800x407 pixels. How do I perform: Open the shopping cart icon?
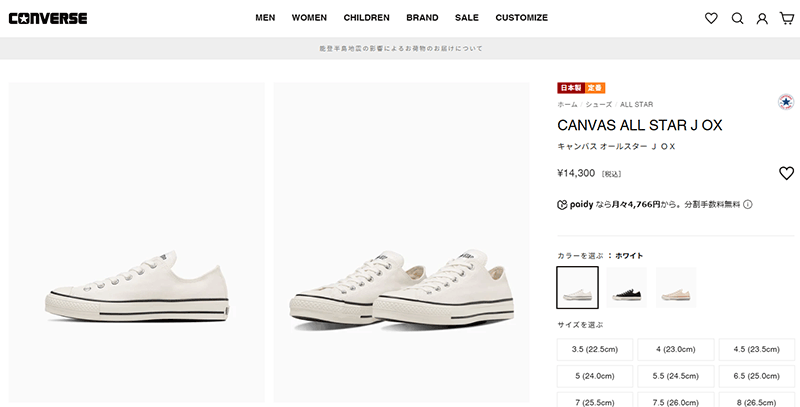coord(787,18)
